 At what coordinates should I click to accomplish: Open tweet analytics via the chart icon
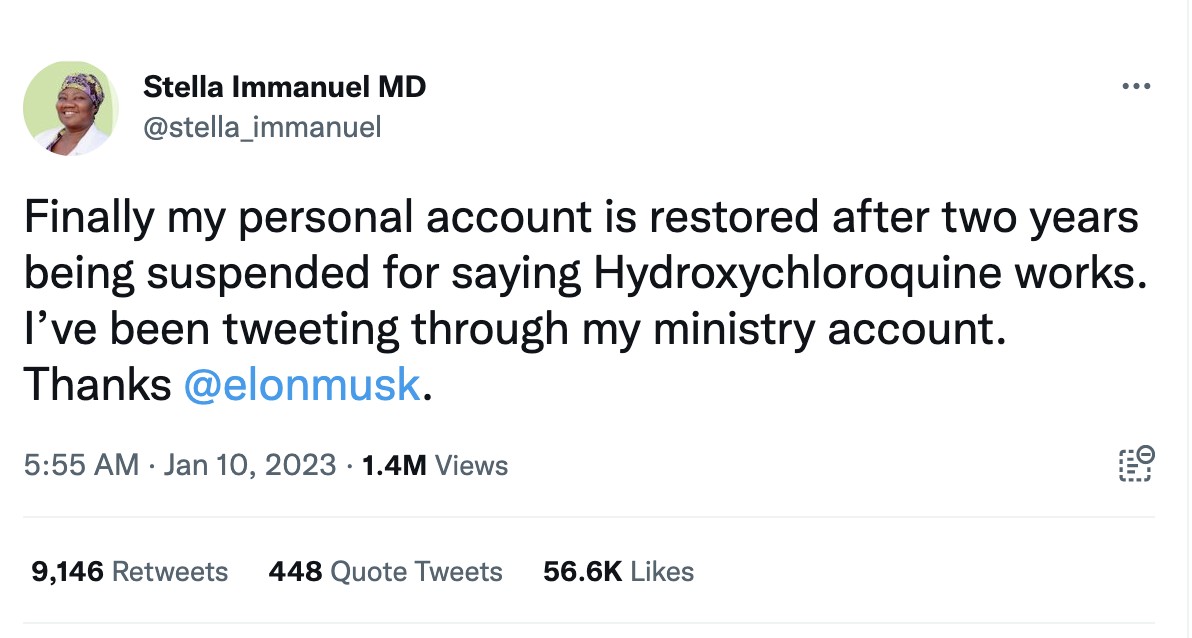click(x=1135, y=464)
